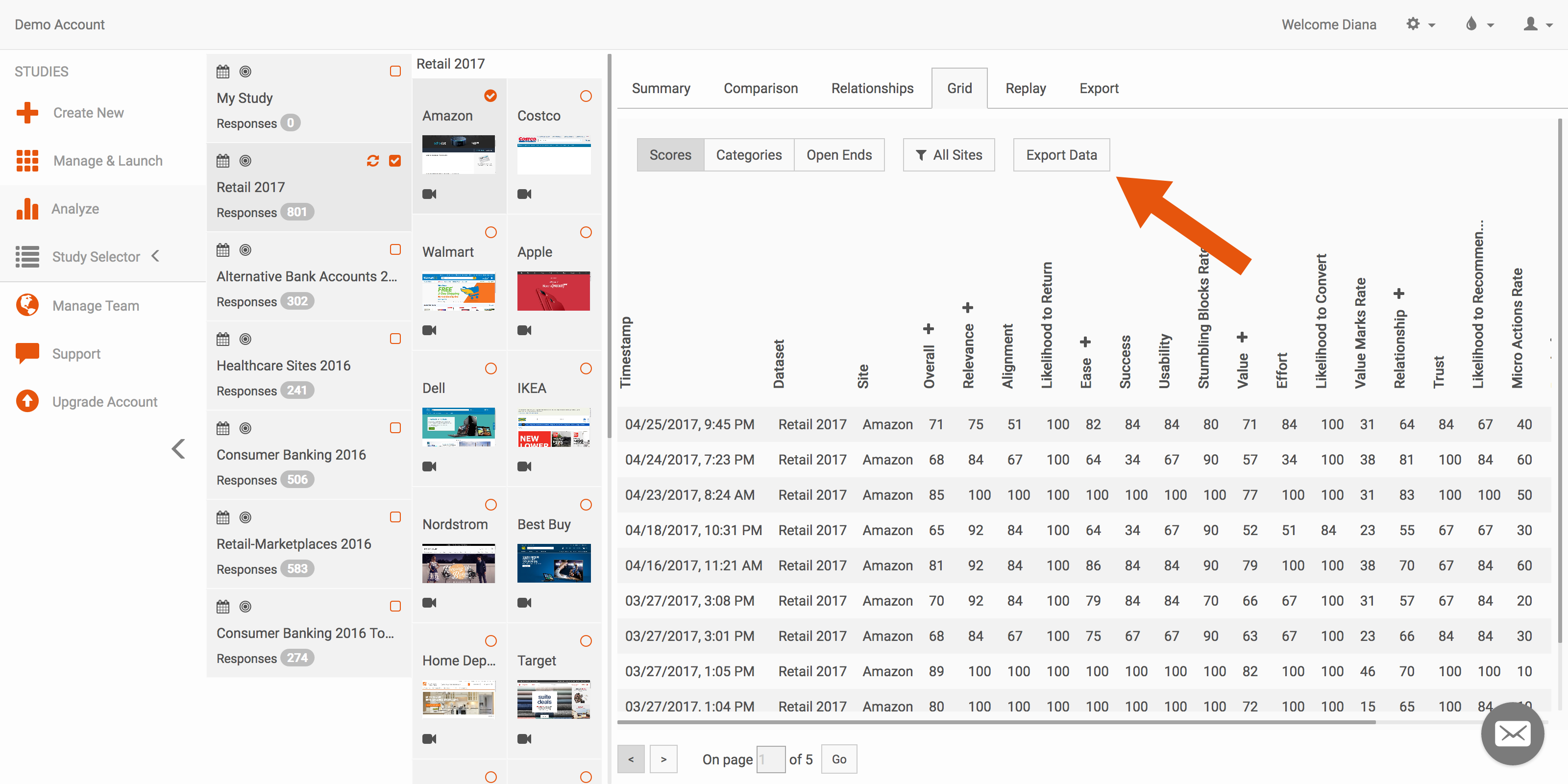Screen dimensions: 1568x784
Task: Go to the next grid page
Action: [x=663, y=759]
